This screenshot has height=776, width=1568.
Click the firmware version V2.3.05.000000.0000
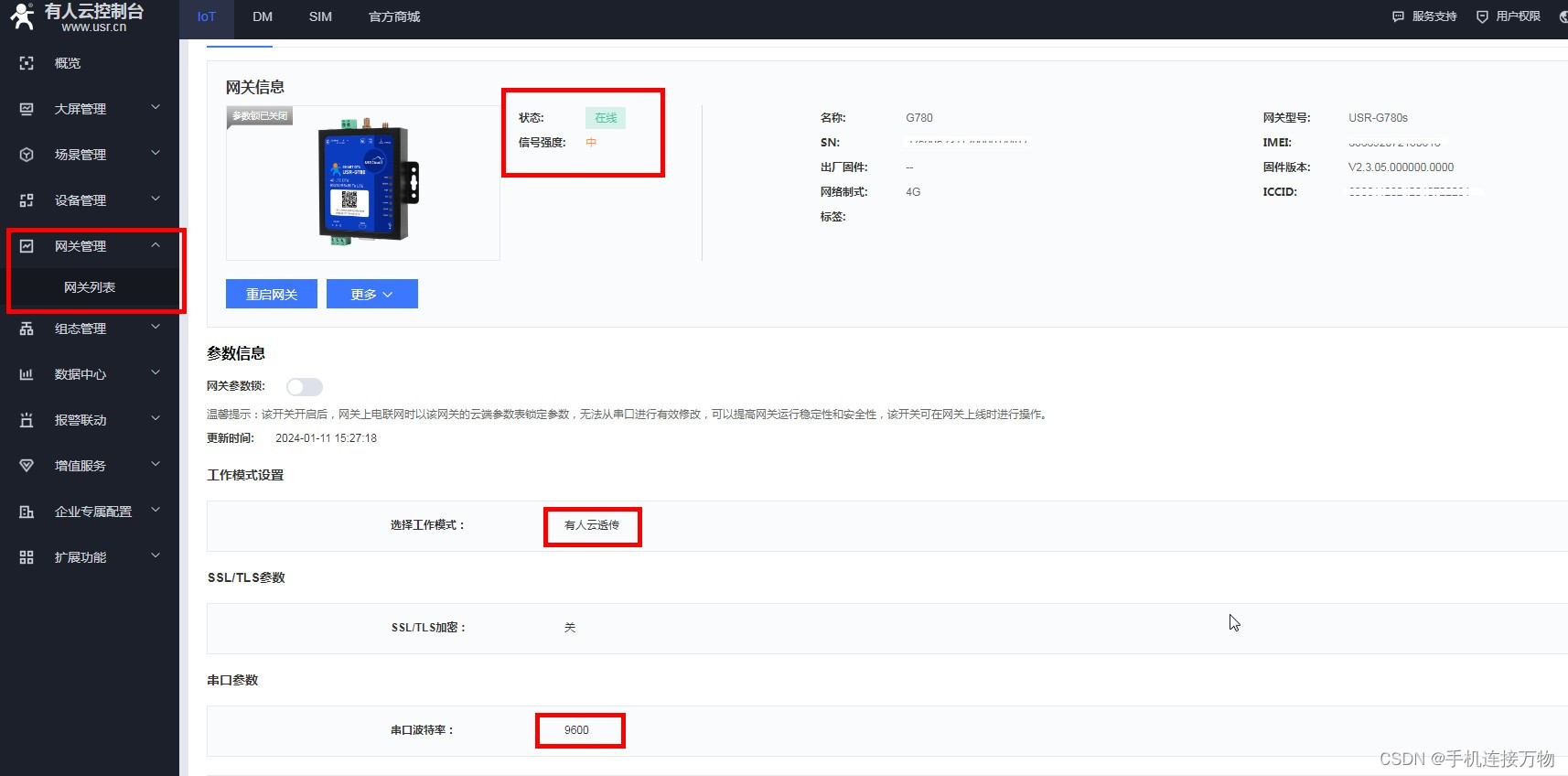1401,167
